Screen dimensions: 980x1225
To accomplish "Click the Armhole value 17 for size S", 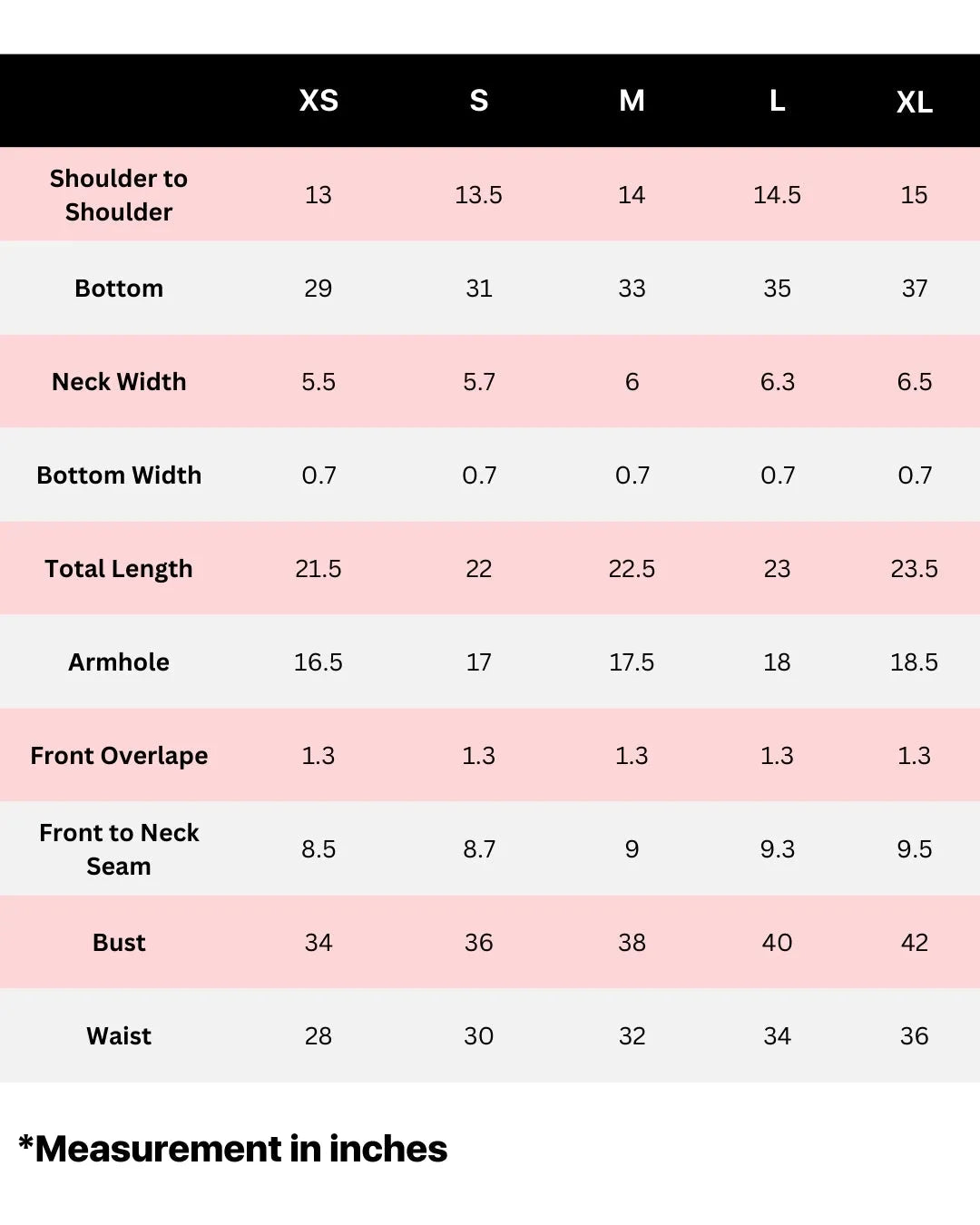I will pyautogui.click(x=479, y=662).
